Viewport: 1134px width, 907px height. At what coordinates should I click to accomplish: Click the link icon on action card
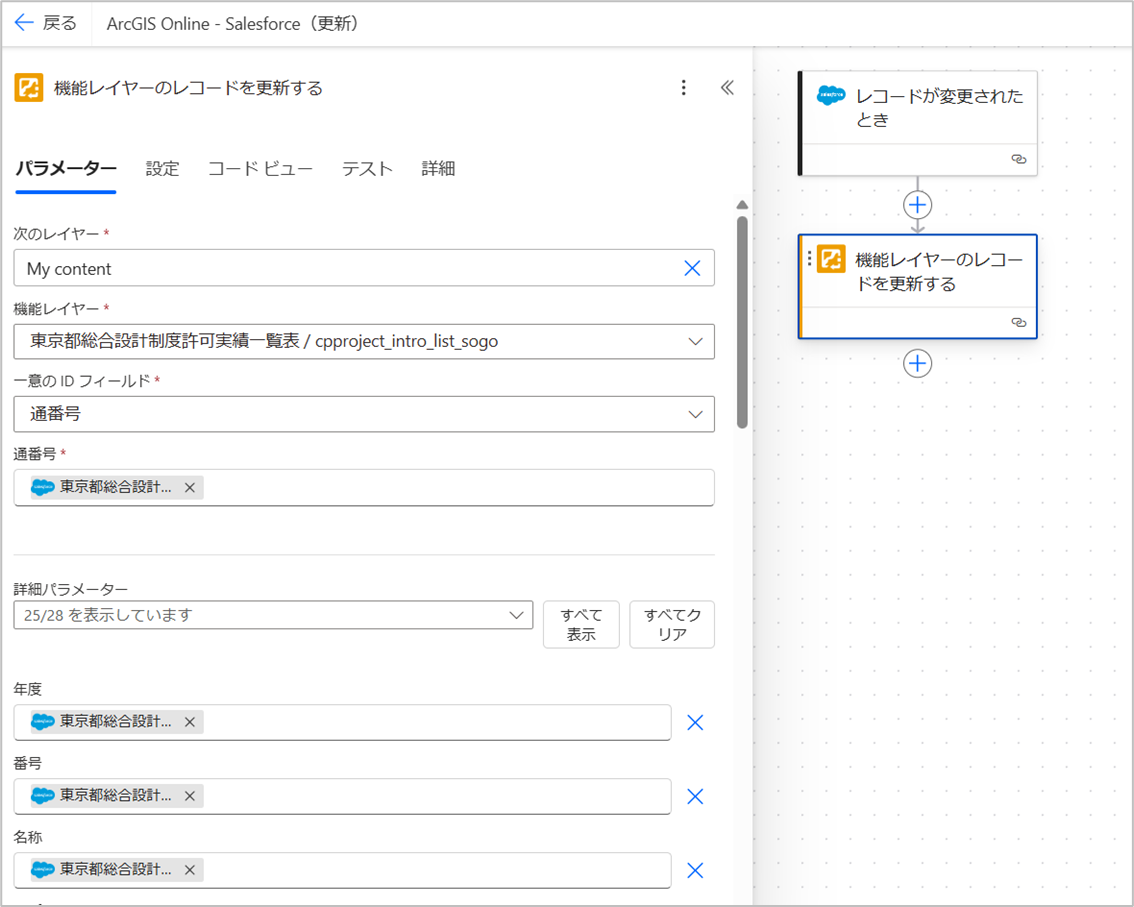coord(1018,323)
